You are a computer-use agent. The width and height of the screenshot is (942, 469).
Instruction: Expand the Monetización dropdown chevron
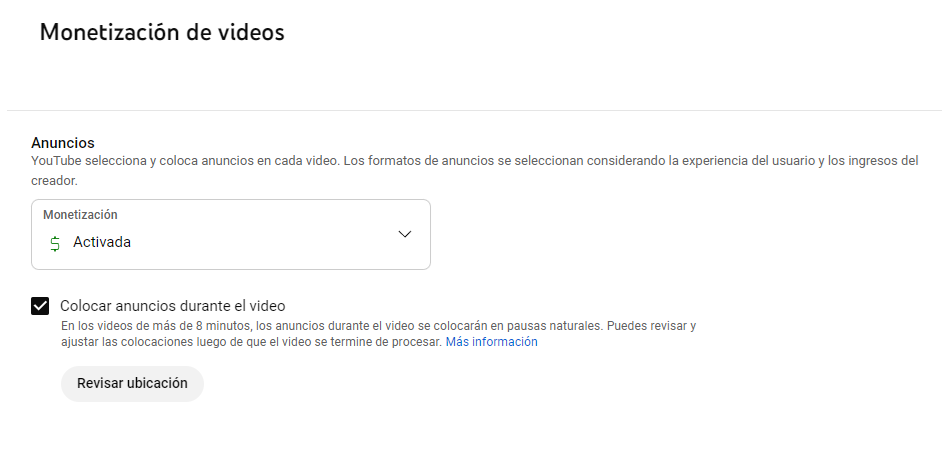coord(405,234)
